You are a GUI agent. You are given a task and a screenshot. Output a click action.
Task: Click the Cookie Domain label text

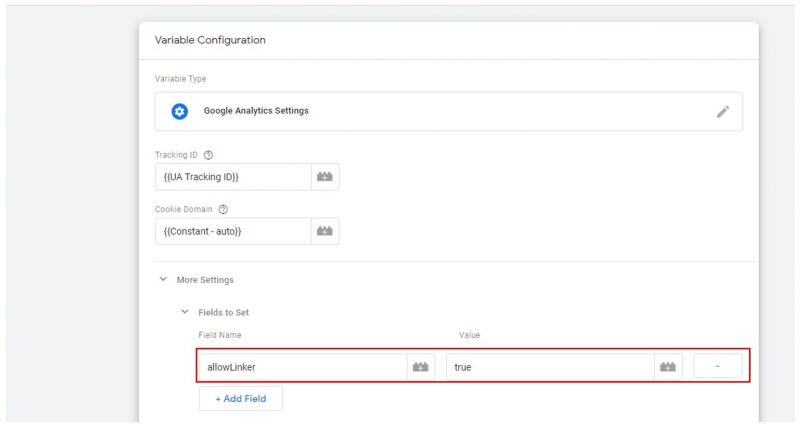click(184, 210)
